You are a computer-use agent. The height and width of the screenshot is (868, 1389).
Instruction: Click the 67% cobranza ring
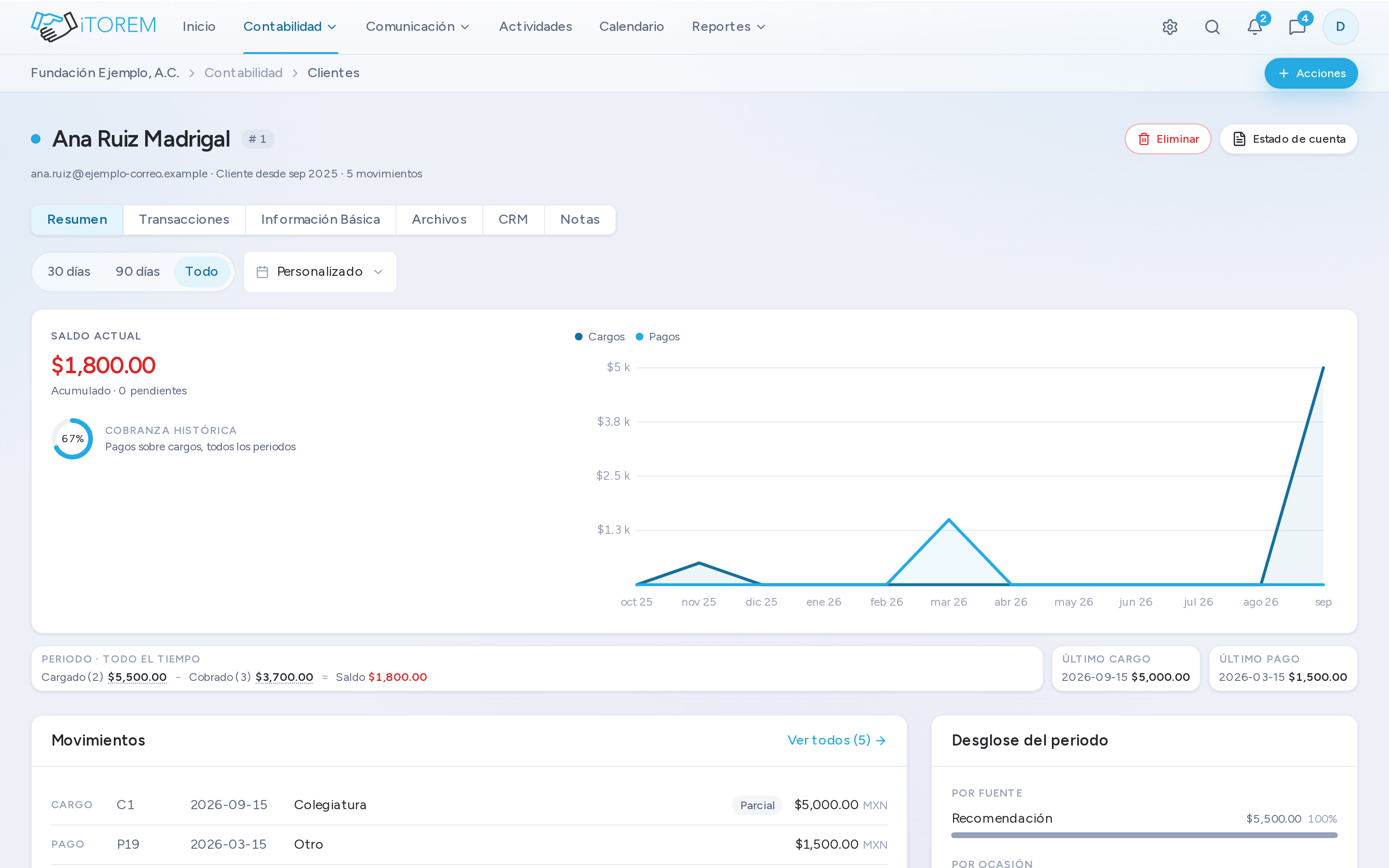point(72,439)
